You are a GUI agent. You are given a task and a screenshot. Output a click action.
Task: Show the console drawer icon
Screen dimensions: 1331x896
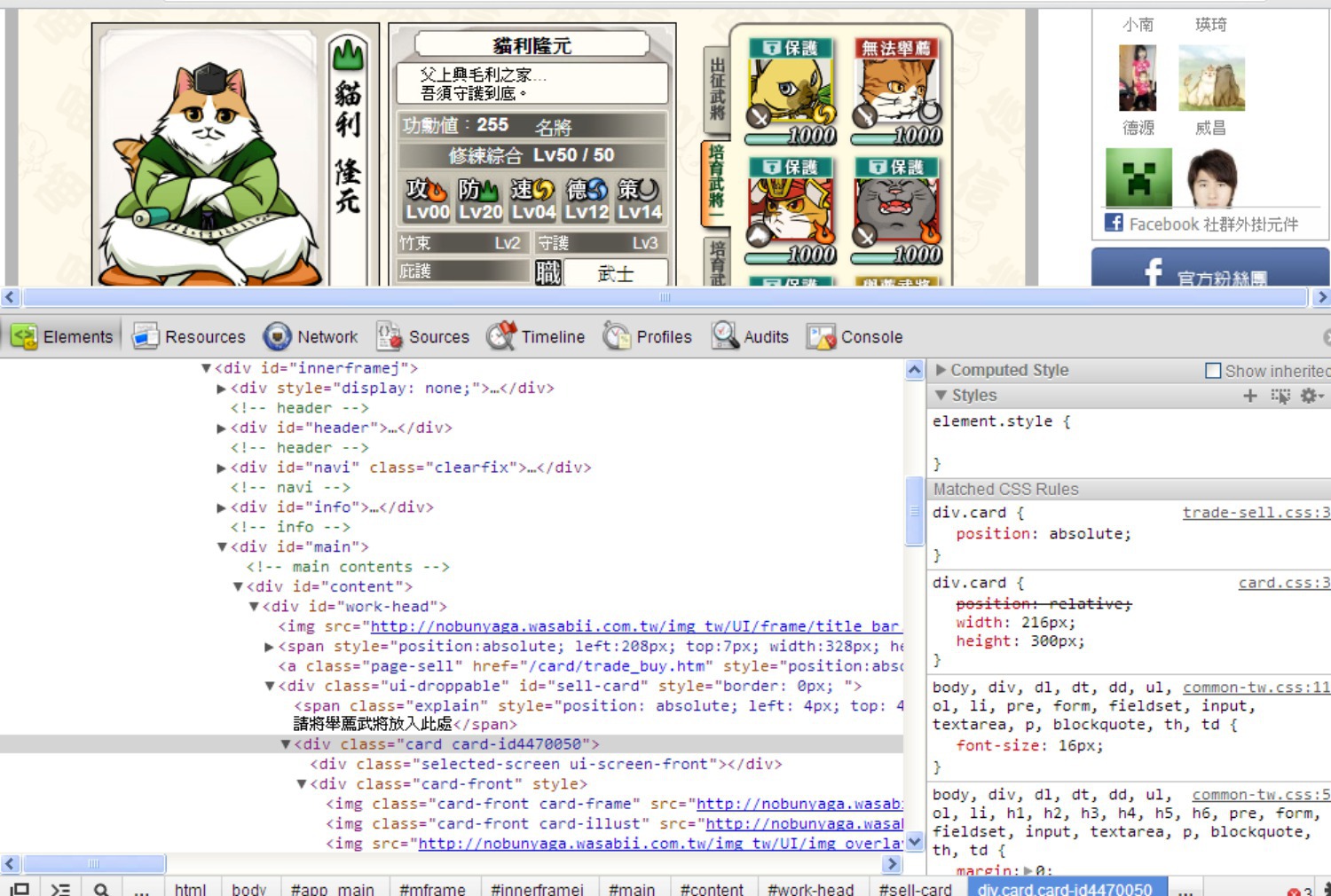point(60,889)
